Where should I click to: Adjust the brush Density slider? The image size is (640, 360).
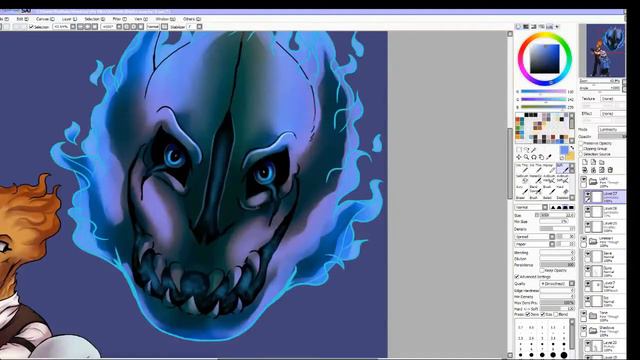(x=557, y=229)
